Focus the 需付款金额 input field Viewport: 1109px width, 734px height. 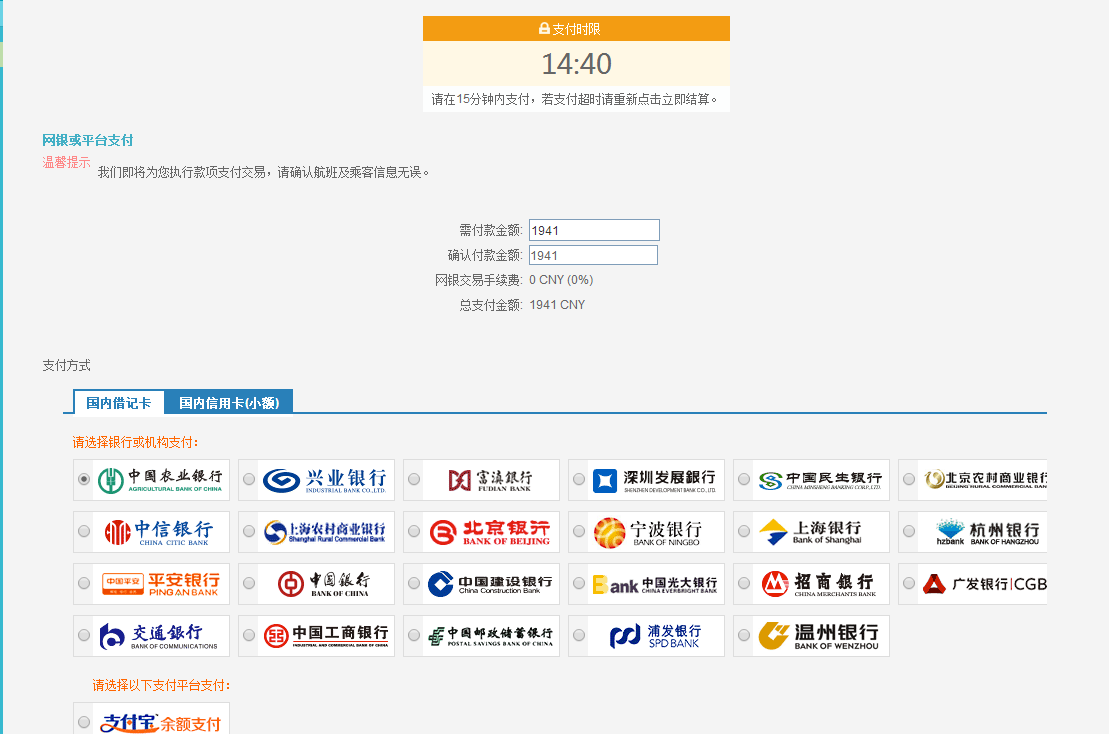[594, 231]
